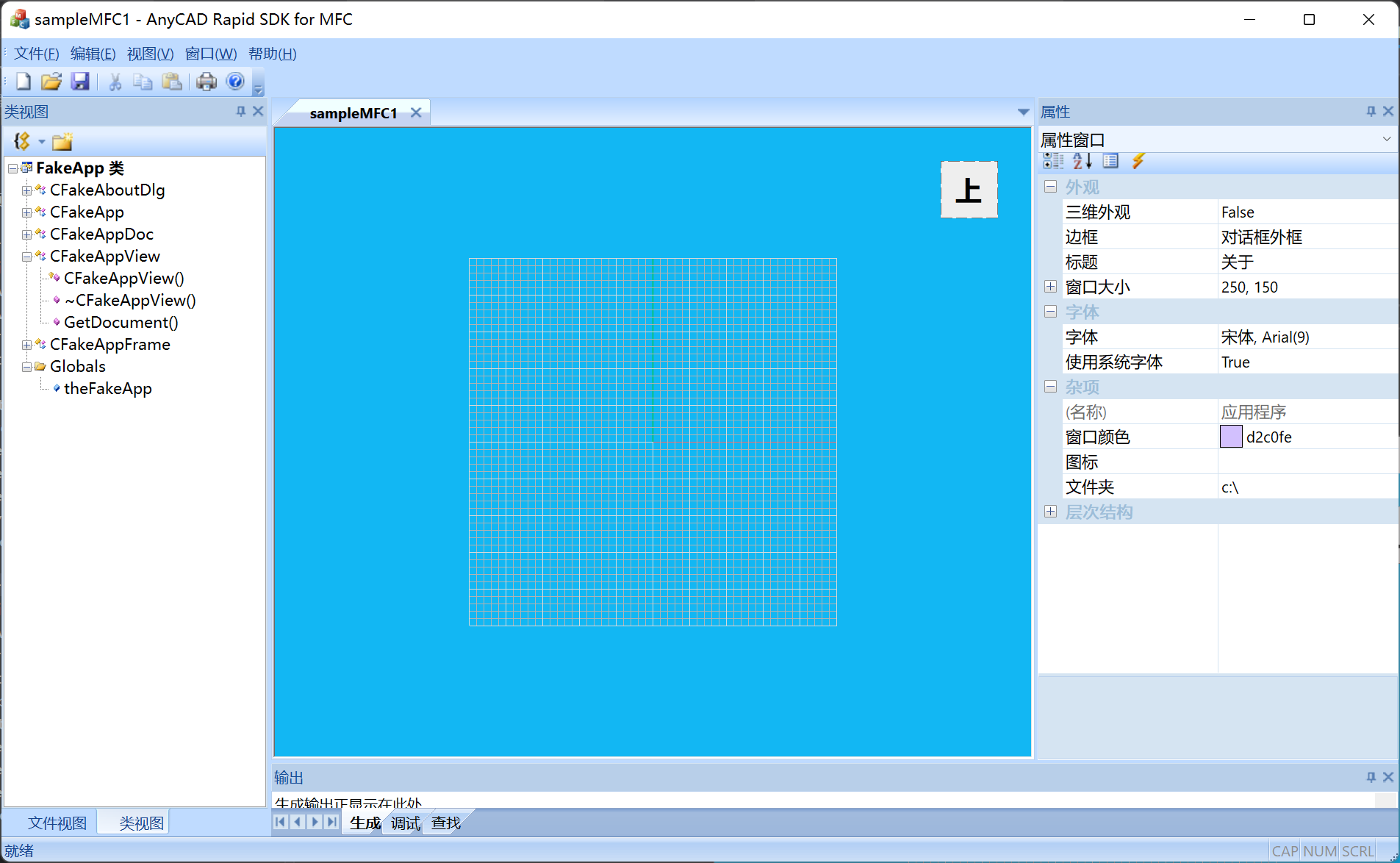Viewport: 1400px width, 863px height.
Task: Click the new folder icon in class view
Action: pyautogui.click(x=62, y=141)
